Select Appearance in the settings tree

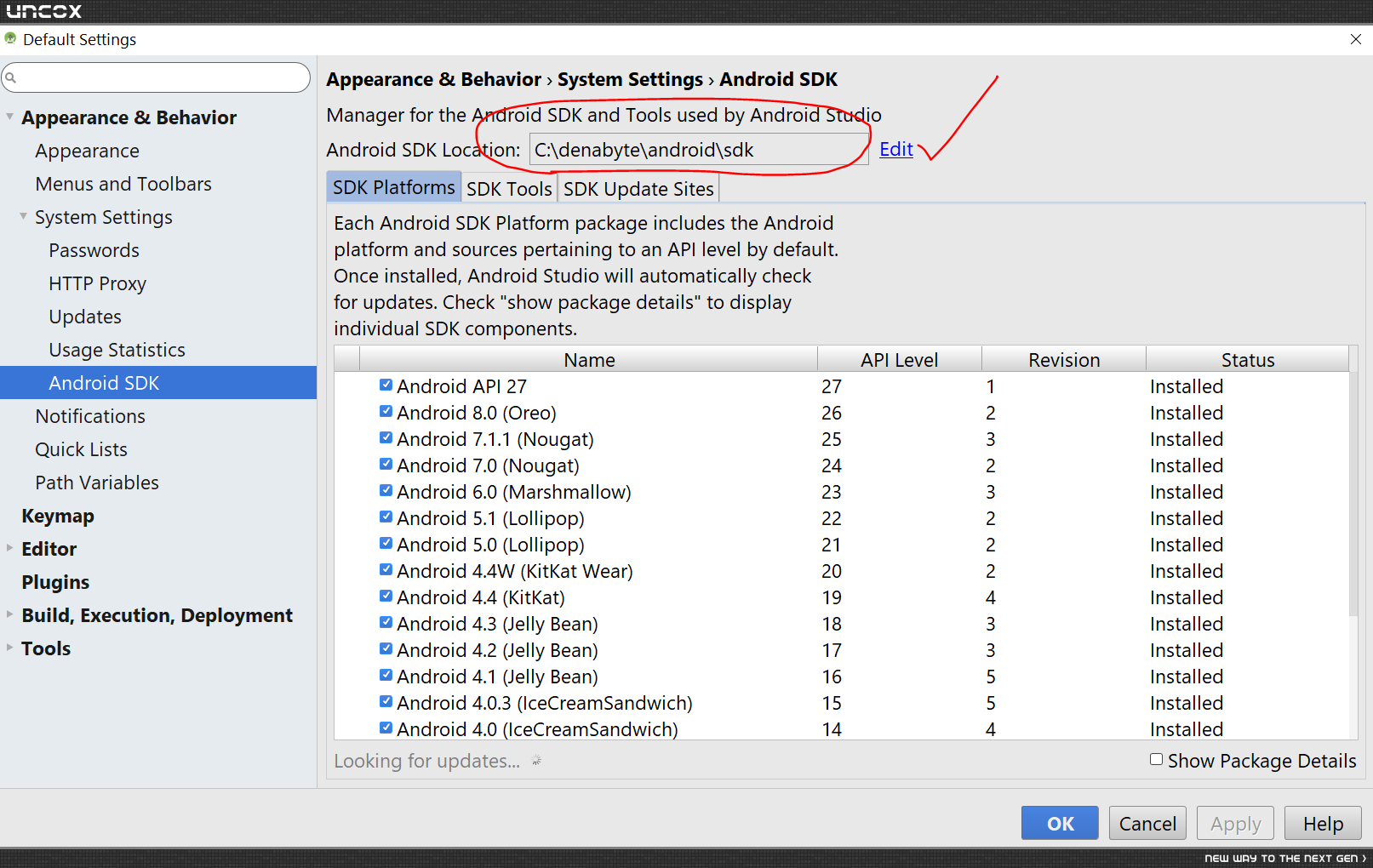click(87, 151)
